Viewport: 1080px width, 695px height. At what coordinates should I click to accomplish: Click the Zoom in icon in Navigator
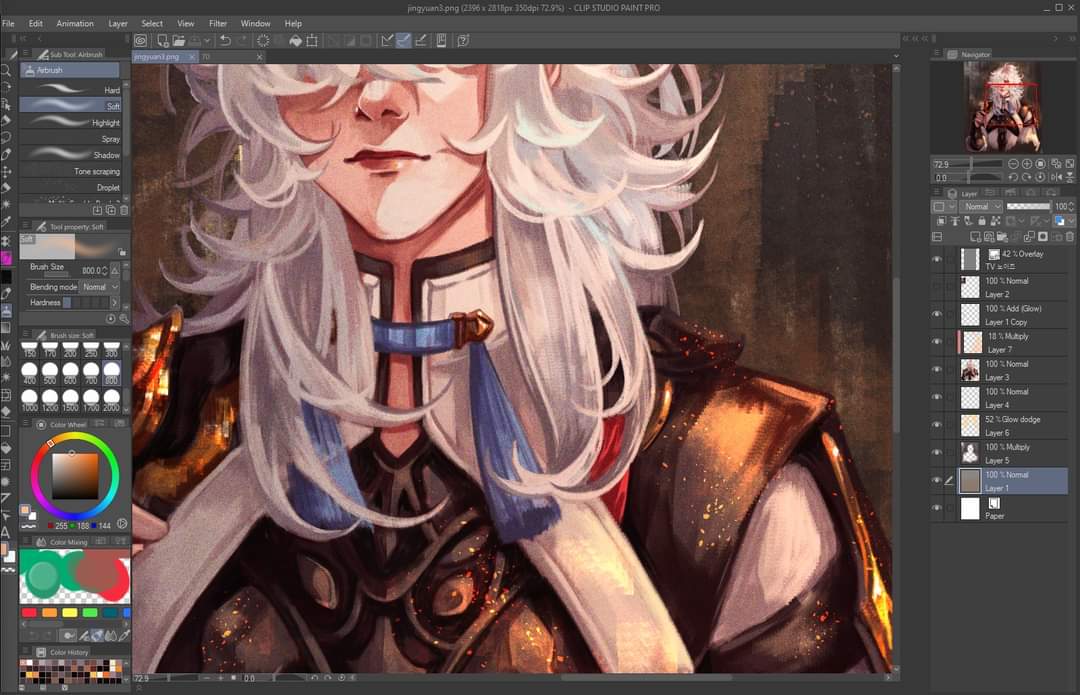1027,164
